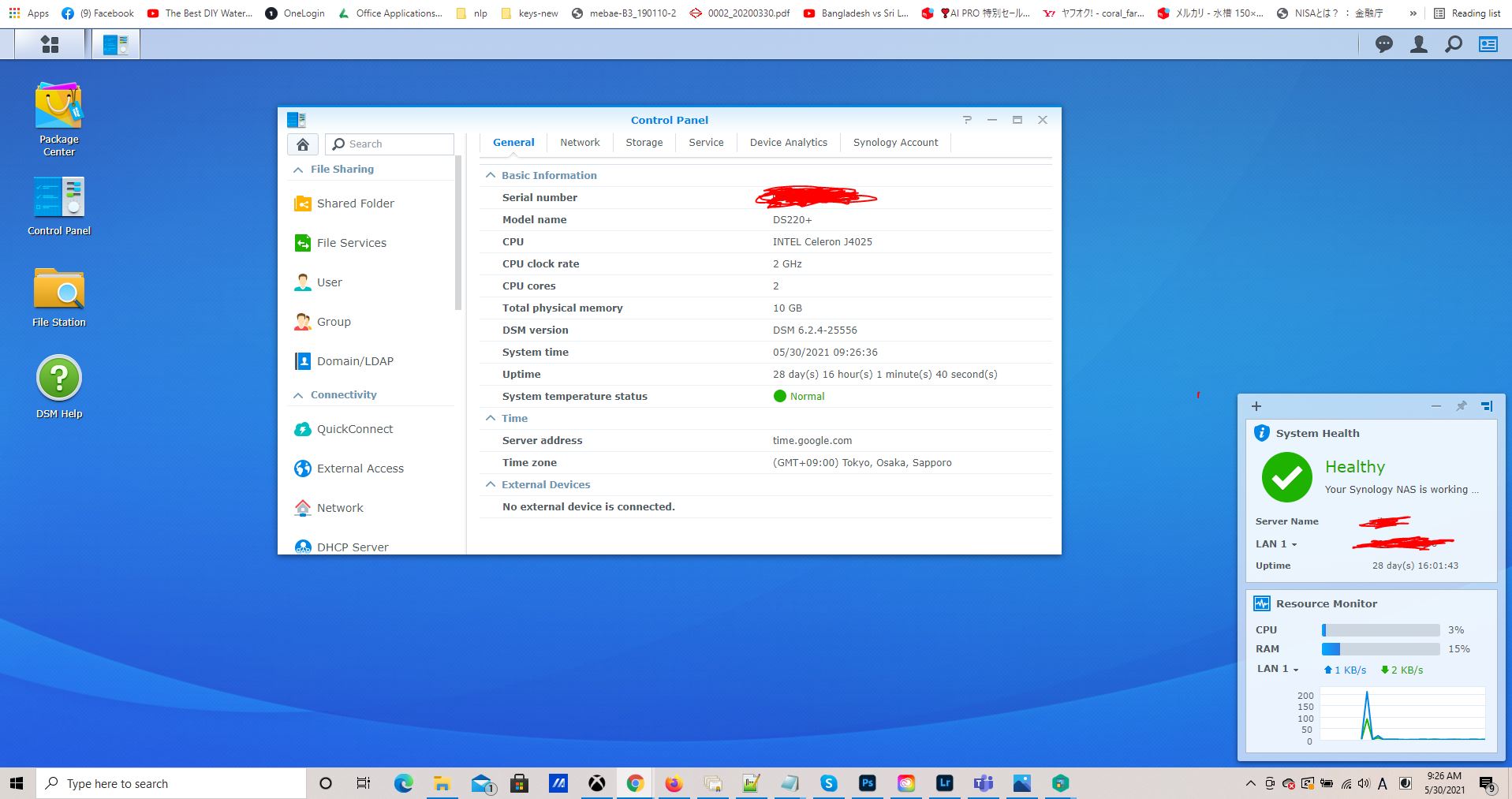The width and height of the screenshot is (1512, 799).
Task: Open Control Panel desktop shortcut
Action: coord(59,206)
